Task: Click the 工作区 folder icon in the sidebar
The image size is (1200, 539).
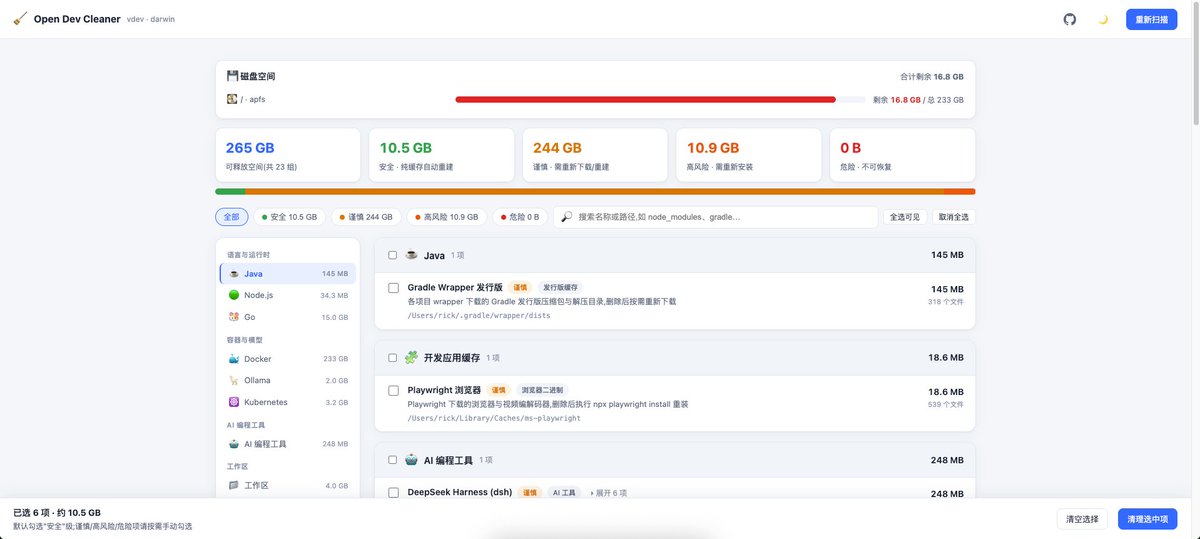Action: pyautogui.click(x=234, y=485)
